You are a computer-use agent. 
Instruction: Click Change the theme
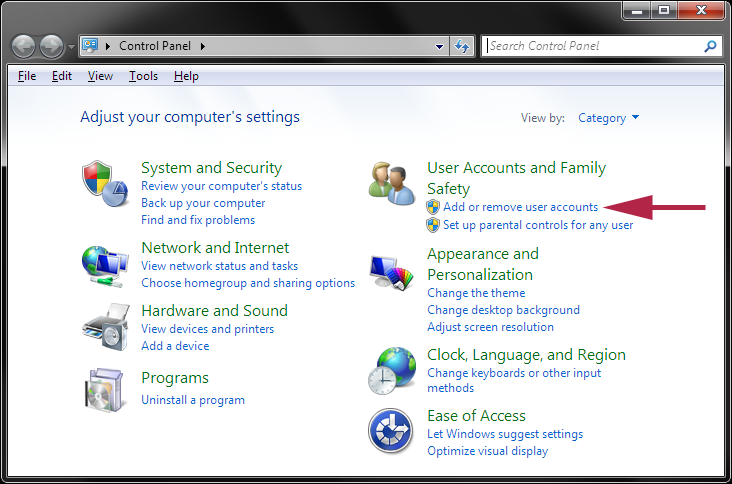coord(476,293)
